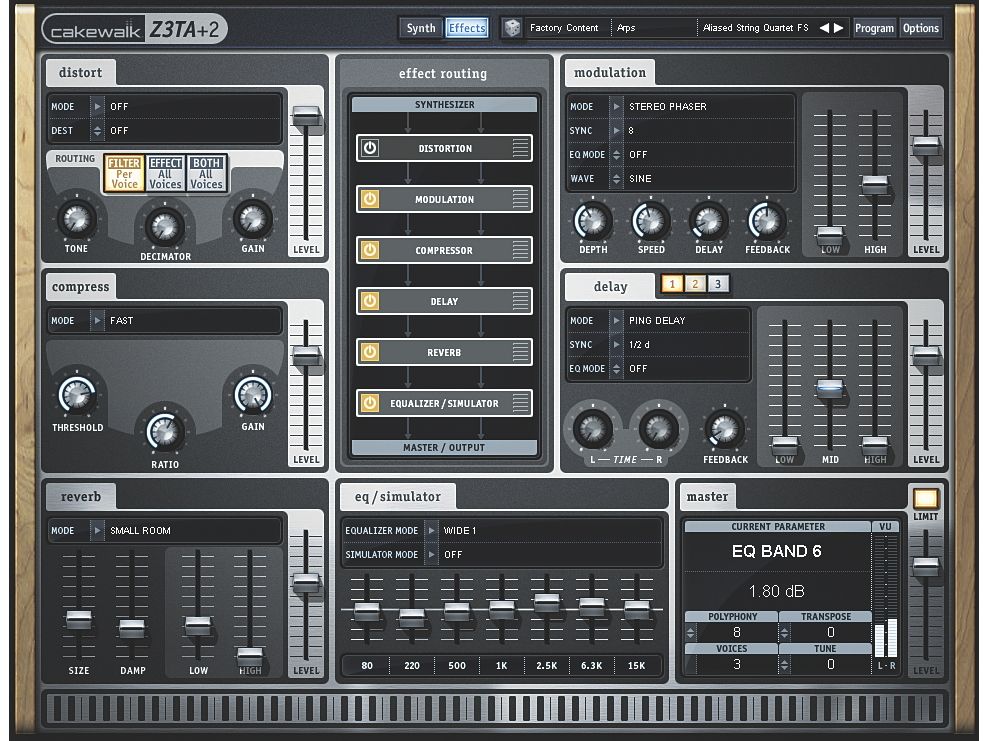Select delay slot 2 tab

[695, 284]
